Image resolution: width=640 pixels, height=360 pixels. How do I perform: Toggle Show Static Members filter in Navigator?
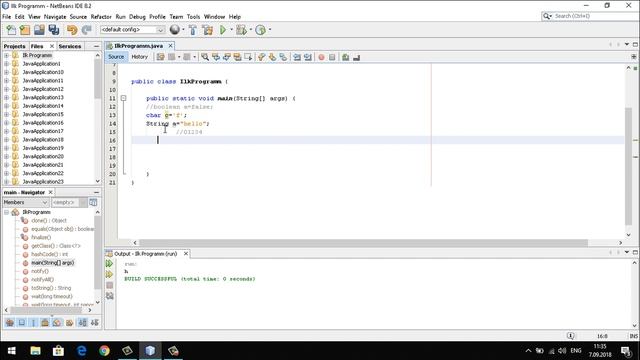click(x=33, y=322)
